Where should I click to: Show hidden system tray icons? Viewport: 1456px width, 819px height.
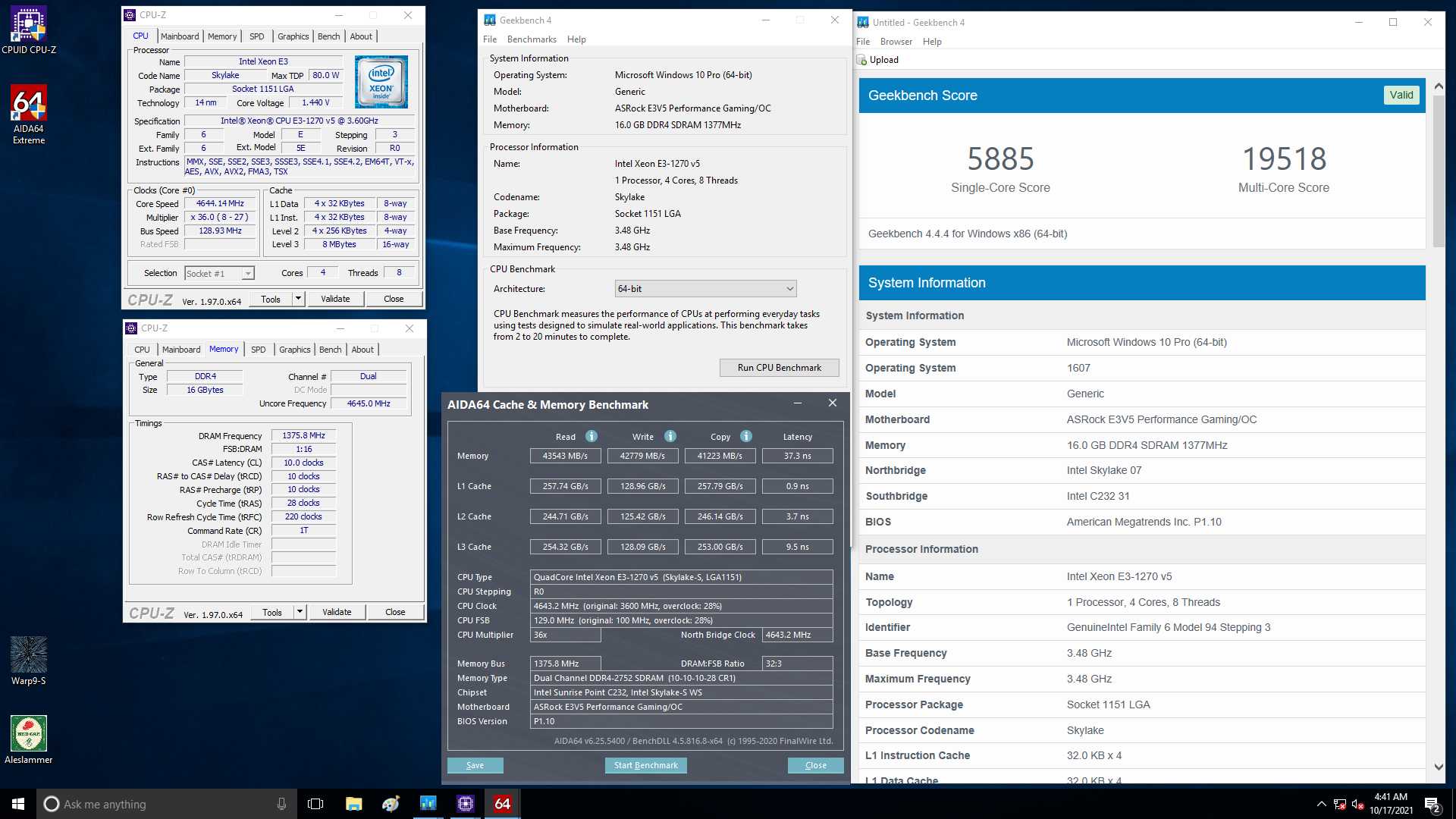tap(1322, 804)
